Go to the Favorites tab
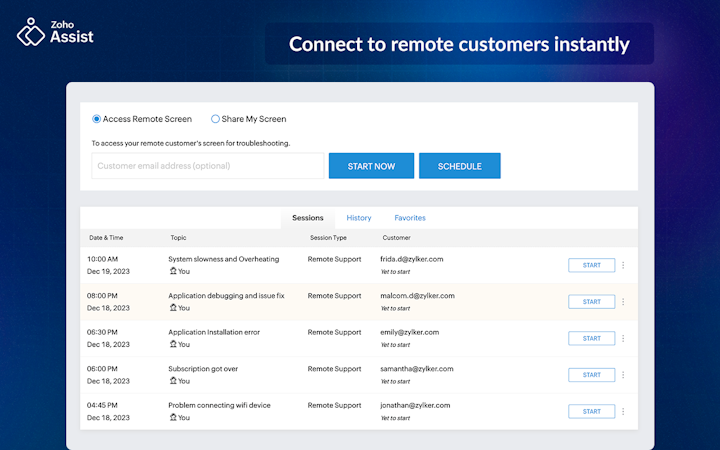 (410, 218)
